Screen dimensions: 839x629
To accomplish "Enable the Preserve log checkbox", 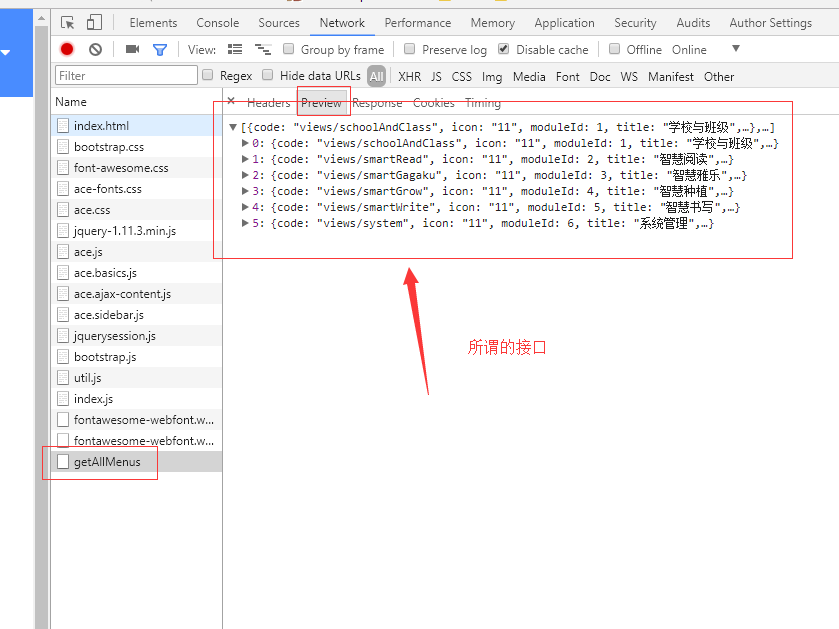I will coord(410,49).
